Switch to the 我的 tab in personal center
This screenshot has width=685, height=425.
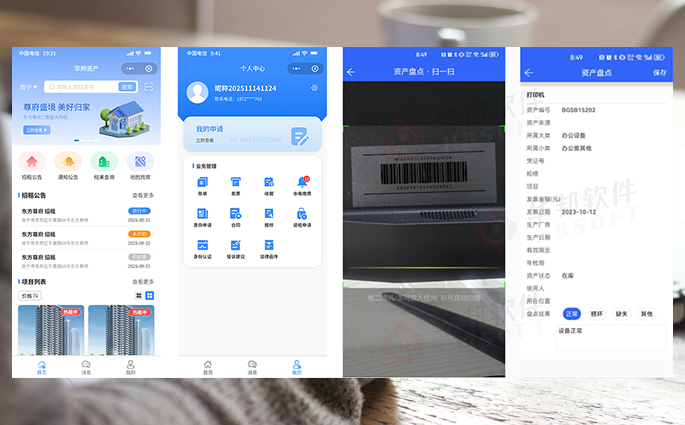pos(296,366)
